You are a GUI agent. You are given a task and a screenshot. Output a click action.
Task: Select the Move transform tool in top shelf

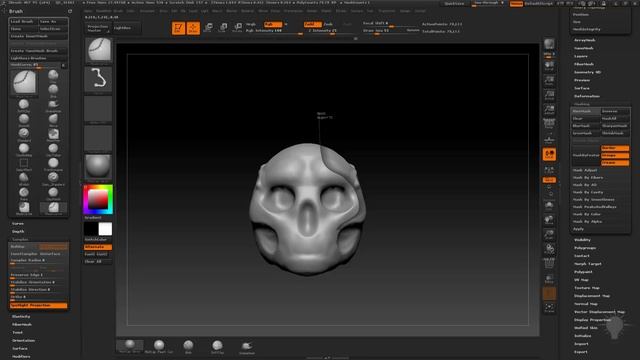coord(208,28)
